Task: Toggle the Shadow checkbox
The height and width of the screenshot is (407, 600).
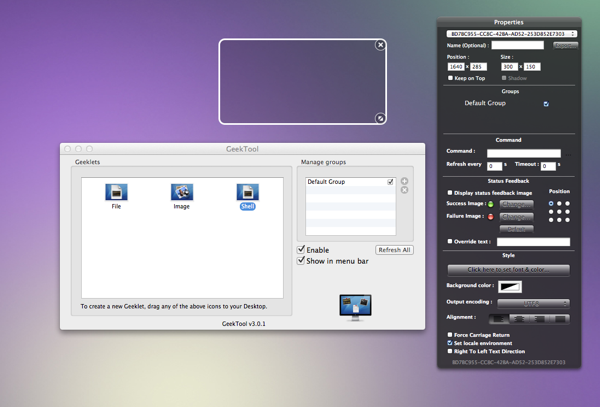Action: [504, 78]
